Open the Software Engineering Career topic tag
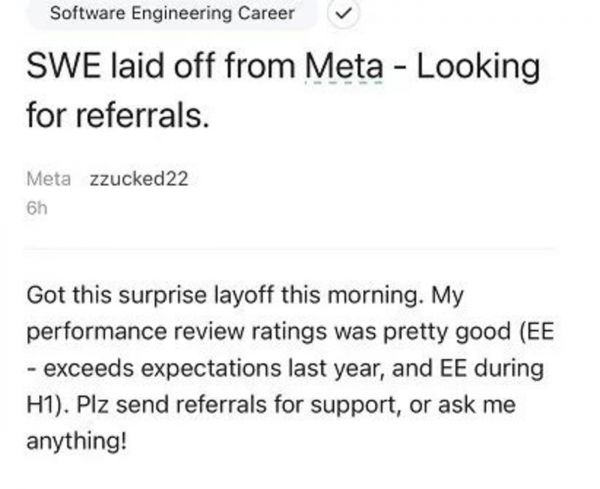 pyautogui.click(x=172, y=13)
